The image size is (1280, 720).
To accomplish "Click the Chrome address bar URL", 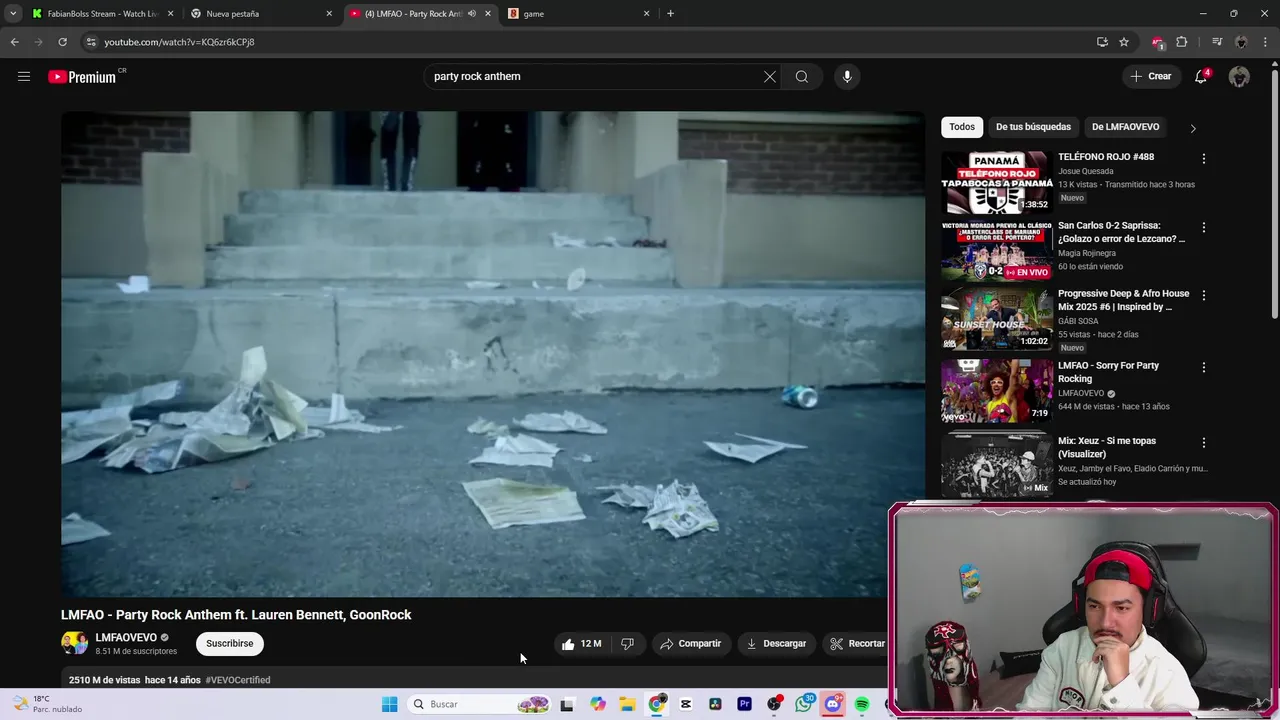I will tap(180, 42).
